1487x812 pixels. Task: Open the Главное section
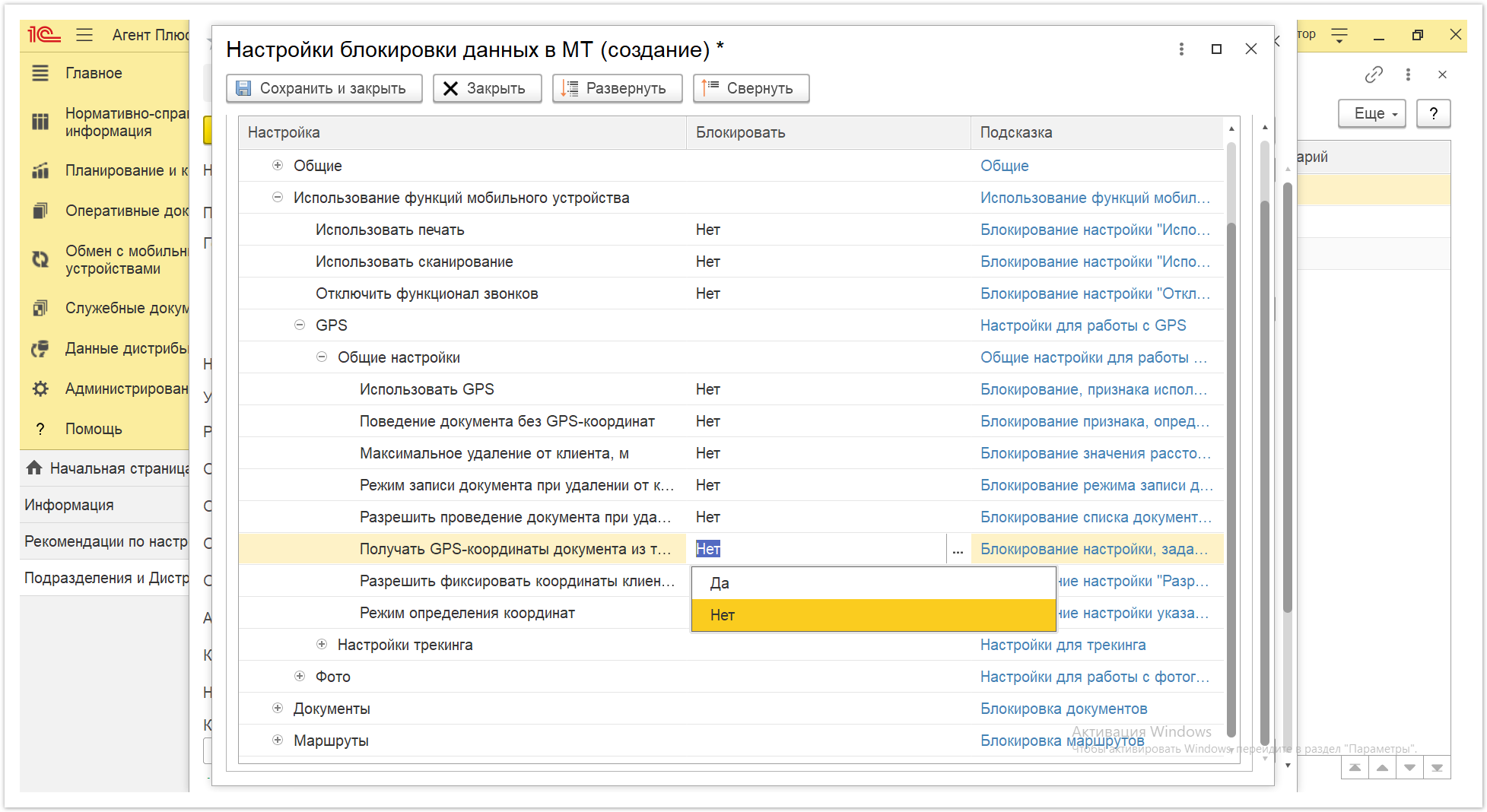tap(94, 73)
